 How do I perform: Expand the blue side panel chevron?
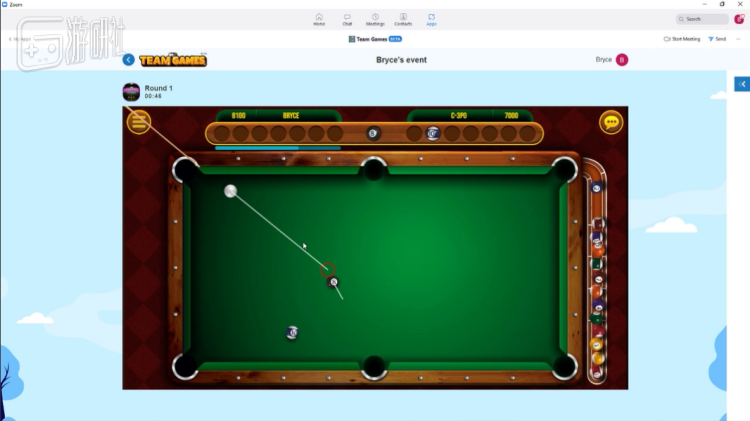pyautogui.click(x=742, y=84)
